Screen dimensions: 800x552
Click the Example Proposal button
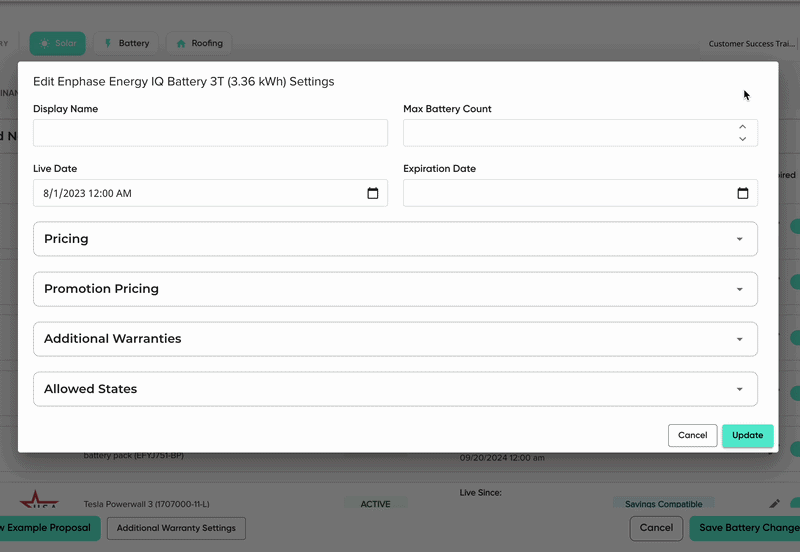point(49,528)
